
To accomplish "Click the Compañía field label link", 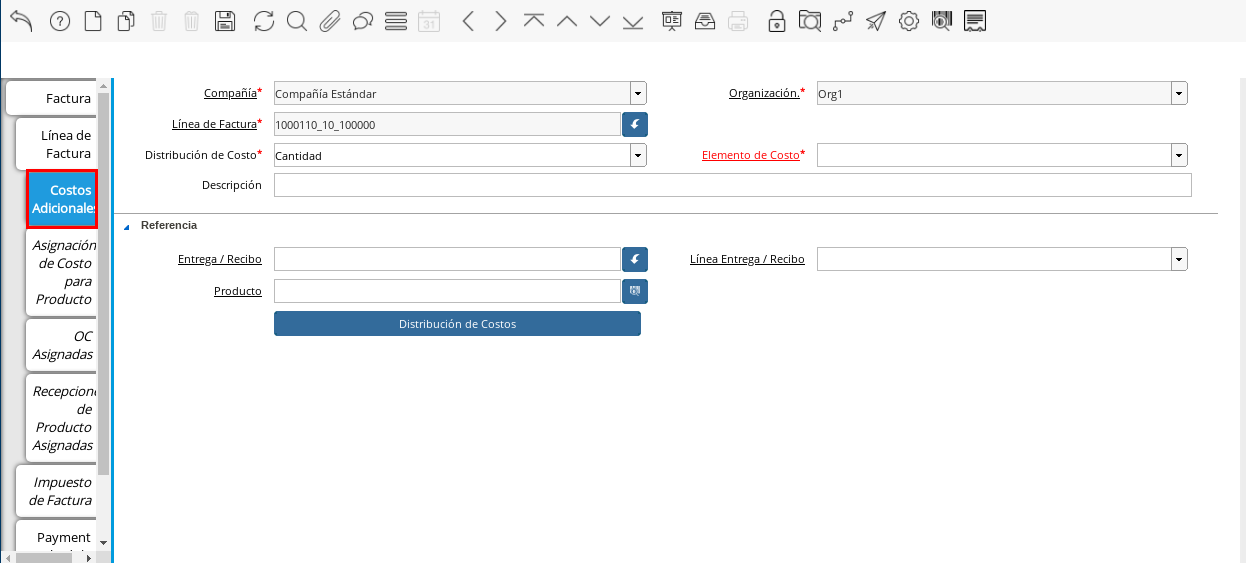I will point(230,93).
